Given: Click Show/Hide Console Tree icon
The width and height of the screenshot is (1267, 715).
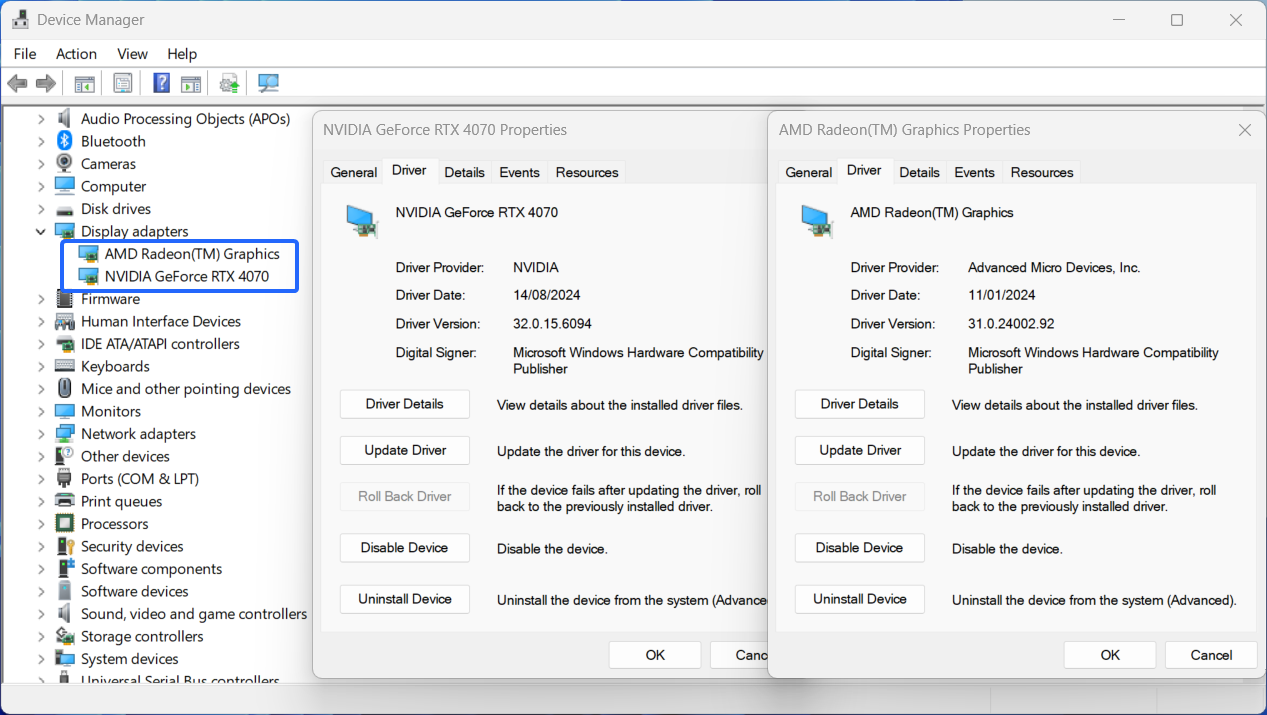Looking at the screenshot, I should tap(85, 84).
